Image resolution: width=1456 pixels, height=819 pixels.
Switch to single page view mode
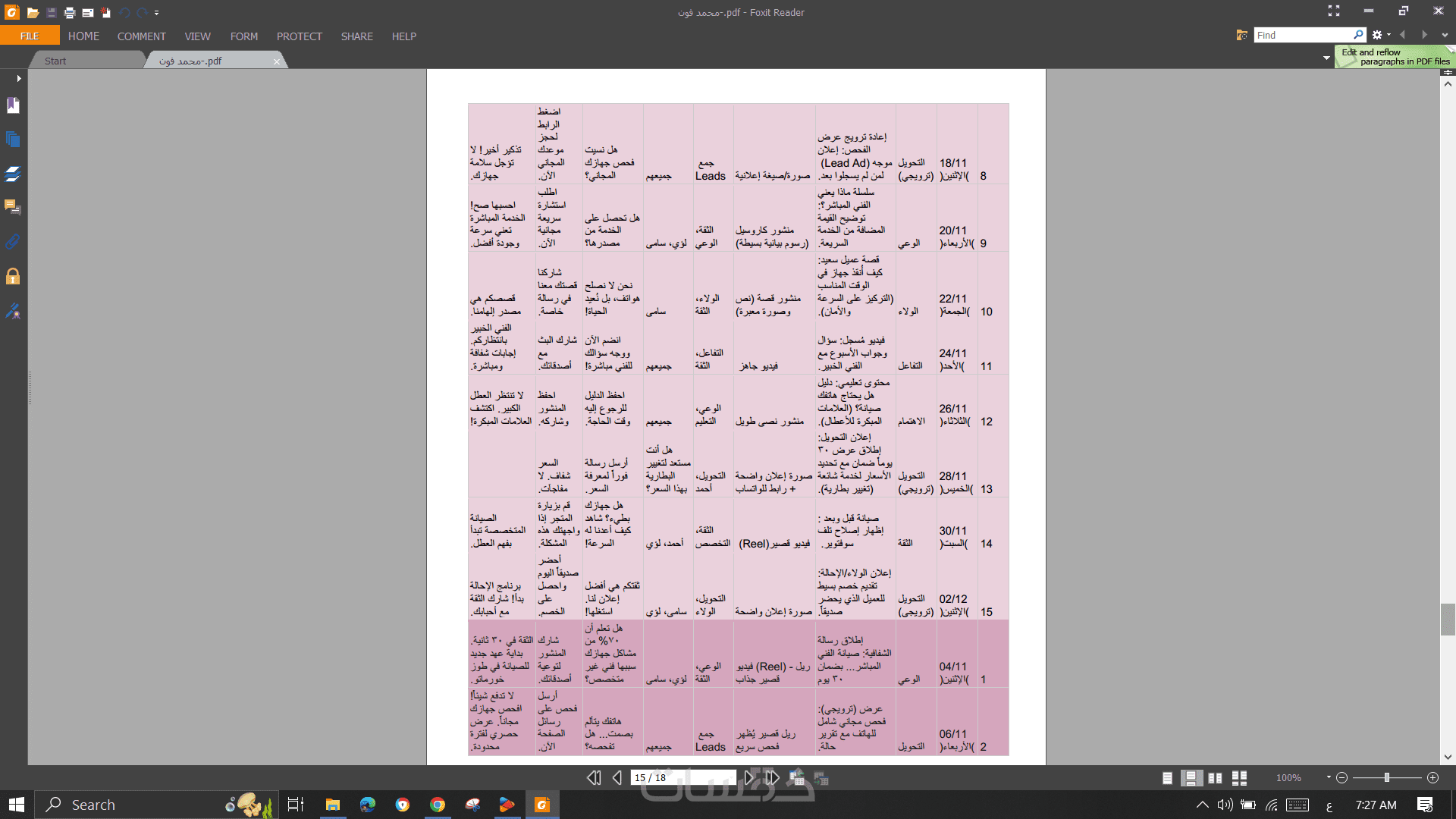[1167, 777]
